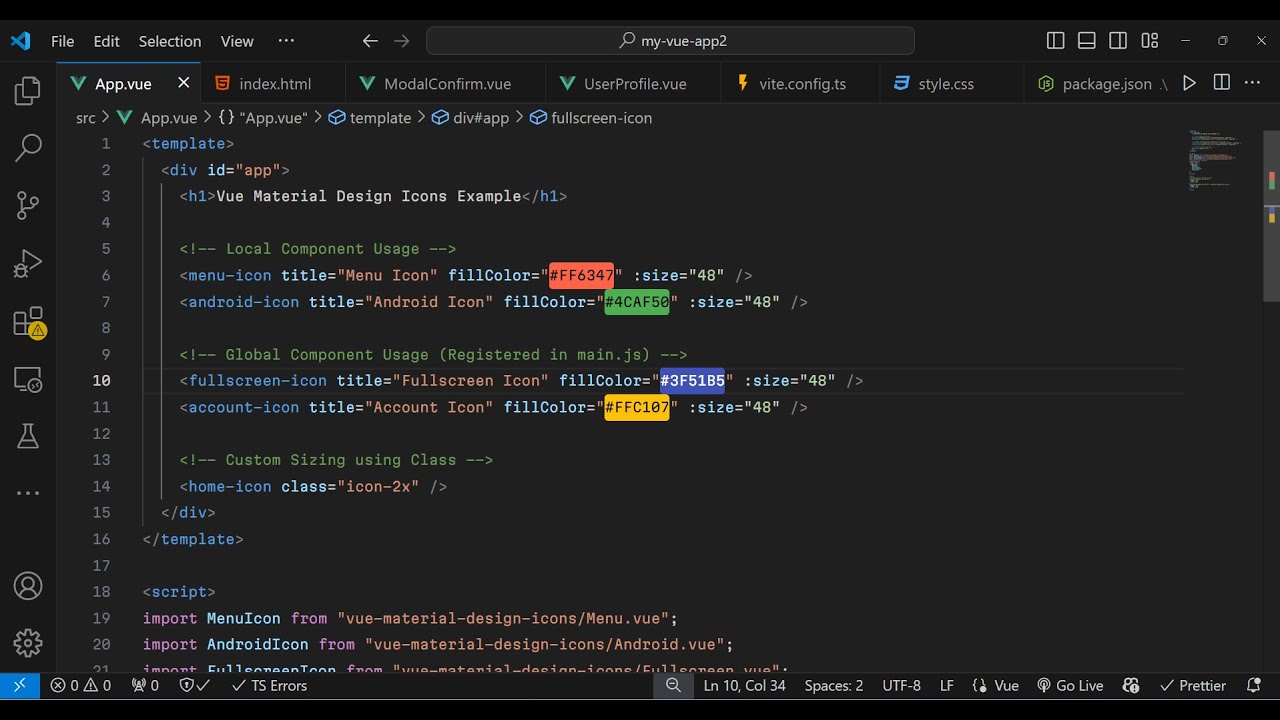
Task: Click the Prettier status bar item
Action: pyautogui.click(x=1192, y=685)
